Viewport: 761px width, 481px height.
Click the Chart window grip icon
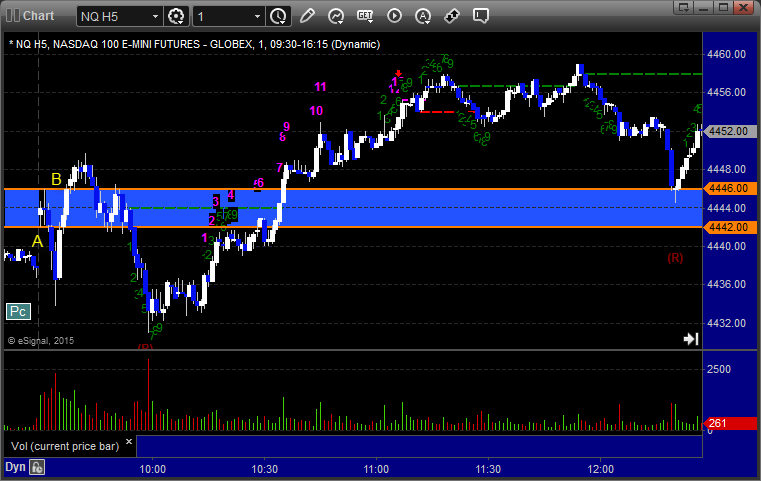[x=13, y=16]
